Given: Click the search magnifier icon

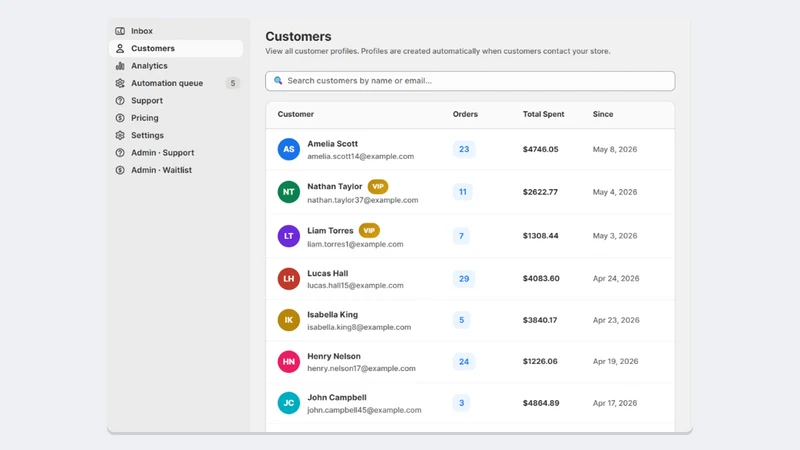Looking at the screenshot, I should 278,81.
